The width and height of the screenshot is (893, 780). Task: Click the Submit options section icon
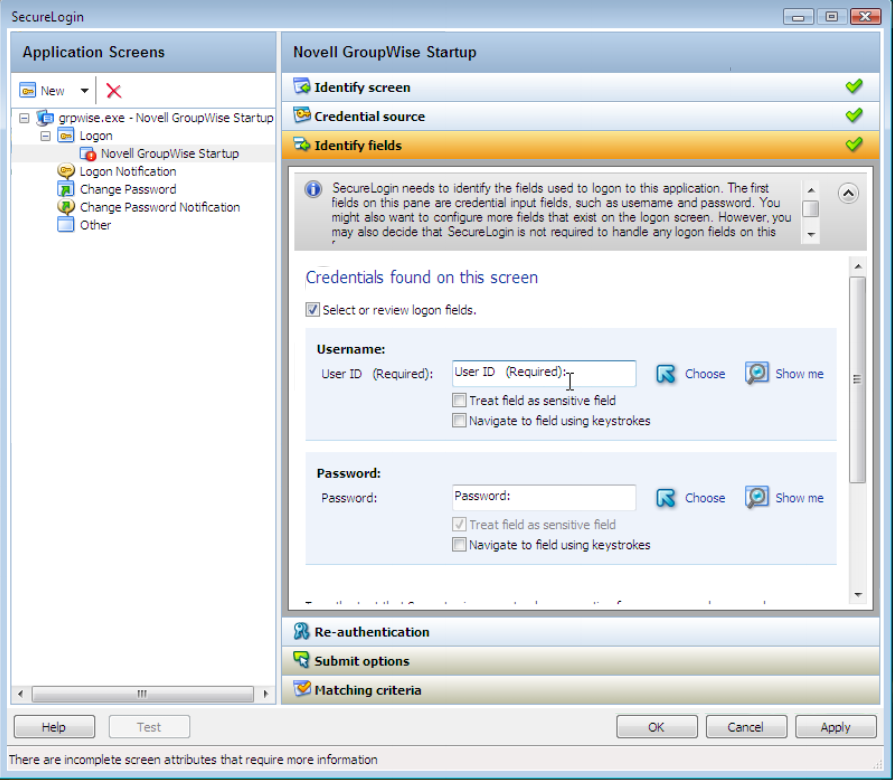click(301, 660)
